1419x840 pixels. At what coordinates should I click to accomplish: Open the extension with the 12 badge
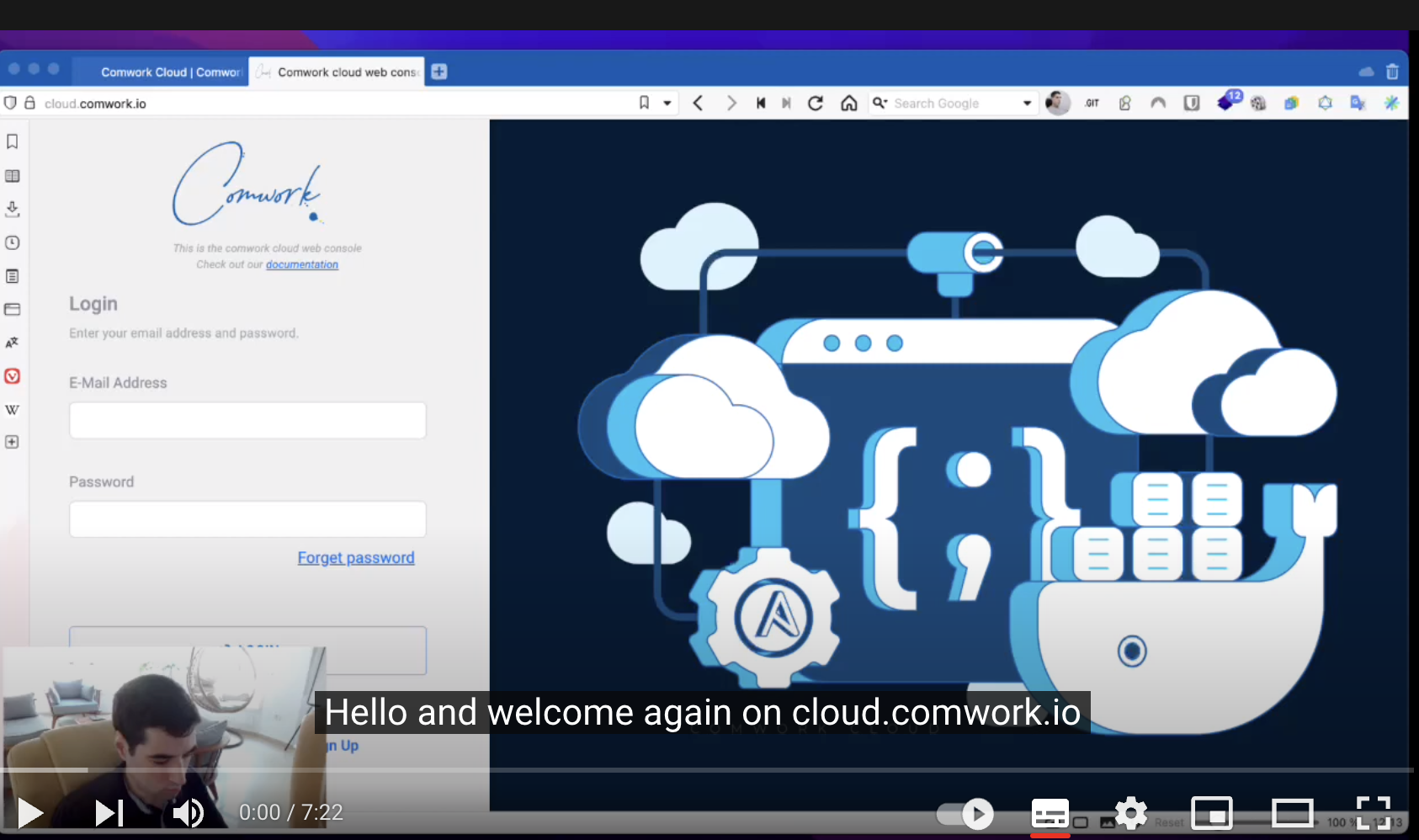pyautogui.click(x=1228, y=102)
